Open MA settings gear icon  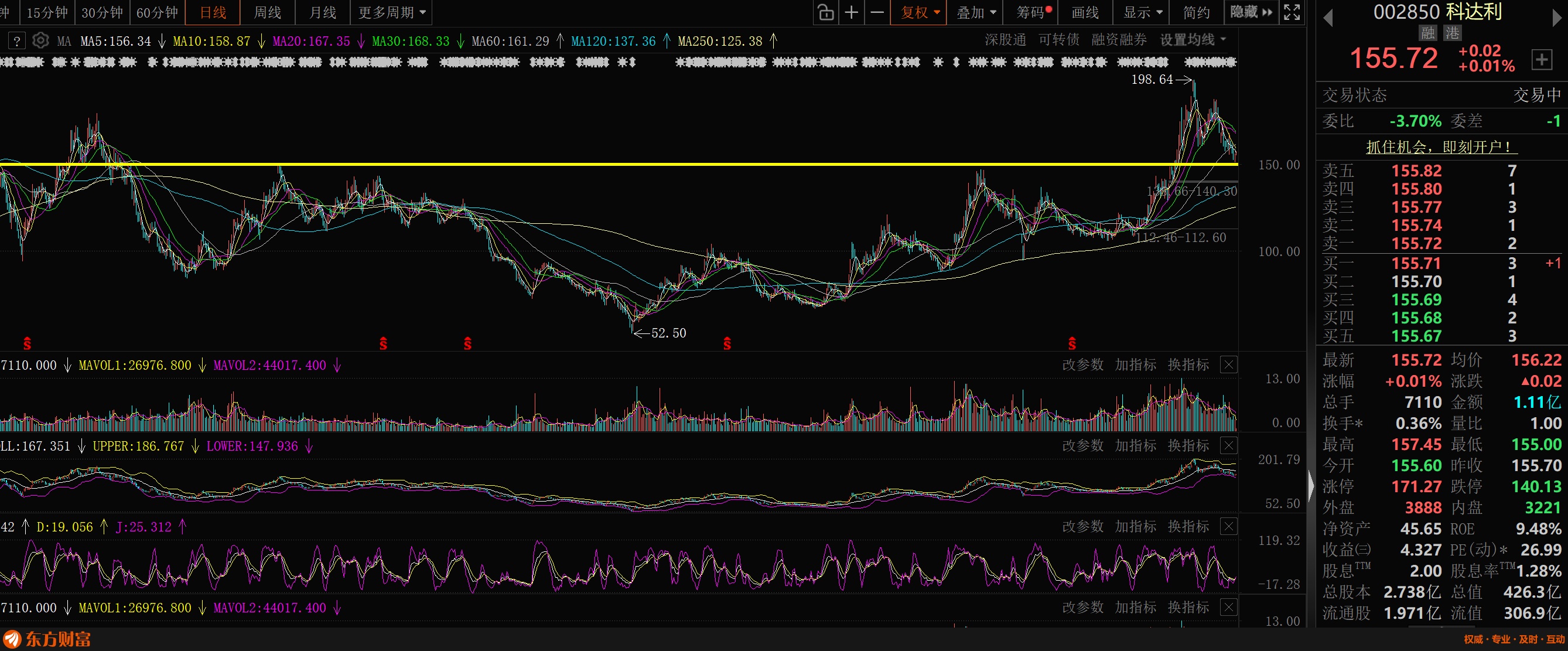pyautogui.click(x=40, y=41)
